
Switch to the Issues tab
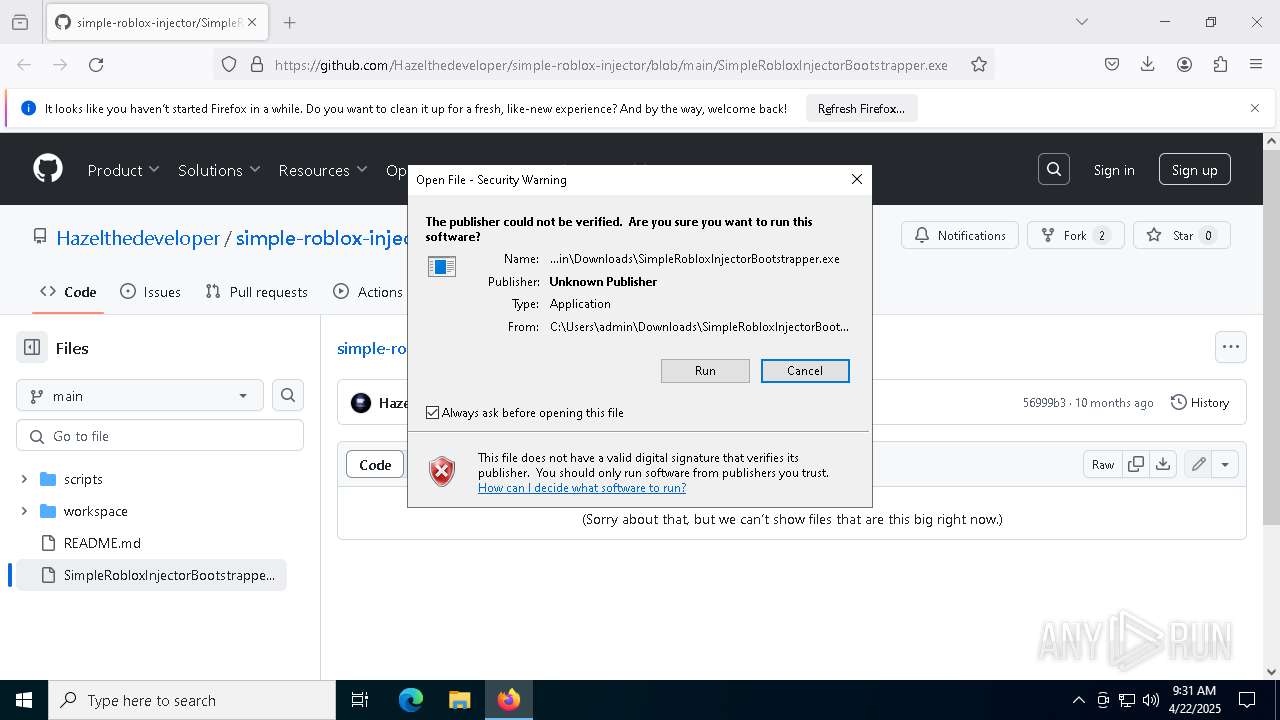[150, 292]
